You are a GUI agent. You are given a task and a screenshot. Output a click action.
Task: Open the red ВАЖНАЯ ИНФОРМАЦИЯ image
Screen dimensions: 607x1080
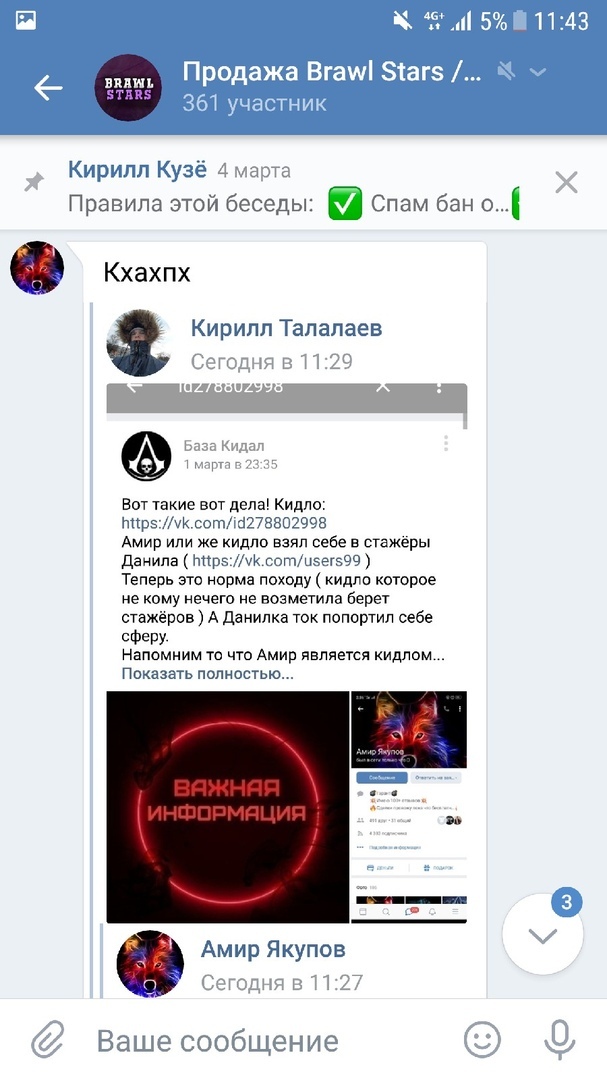click(227, 807)
